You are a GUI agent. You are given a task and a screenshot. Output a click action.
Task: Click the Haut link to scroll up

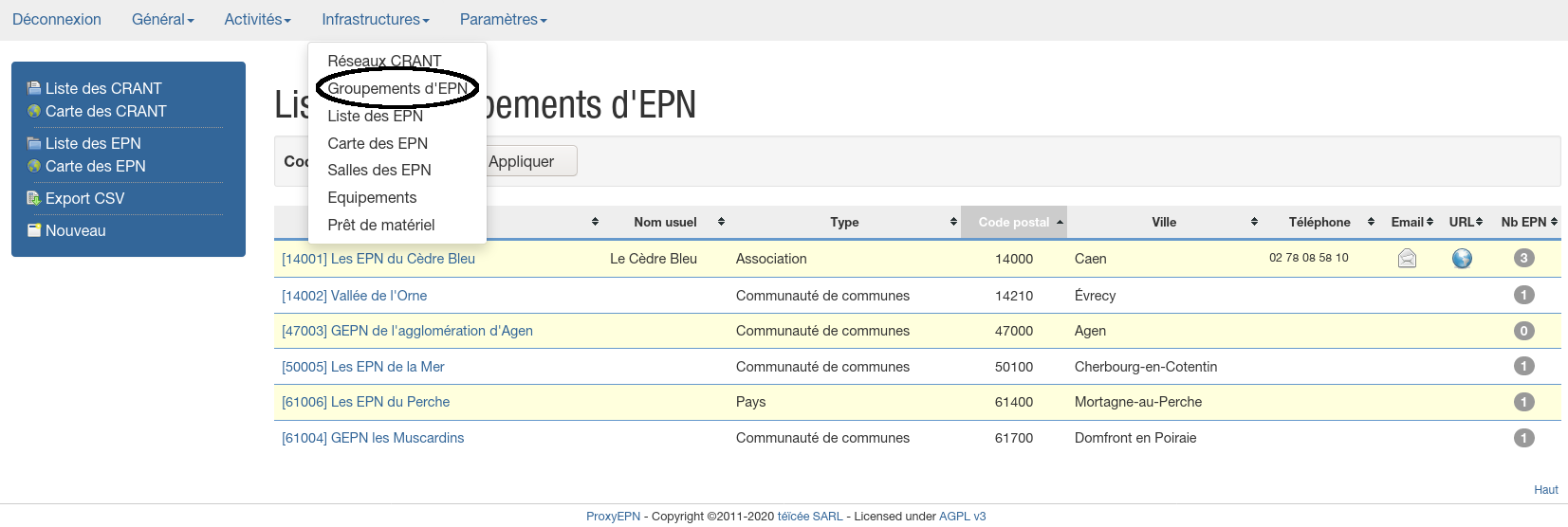click(x=1545, y=490)
